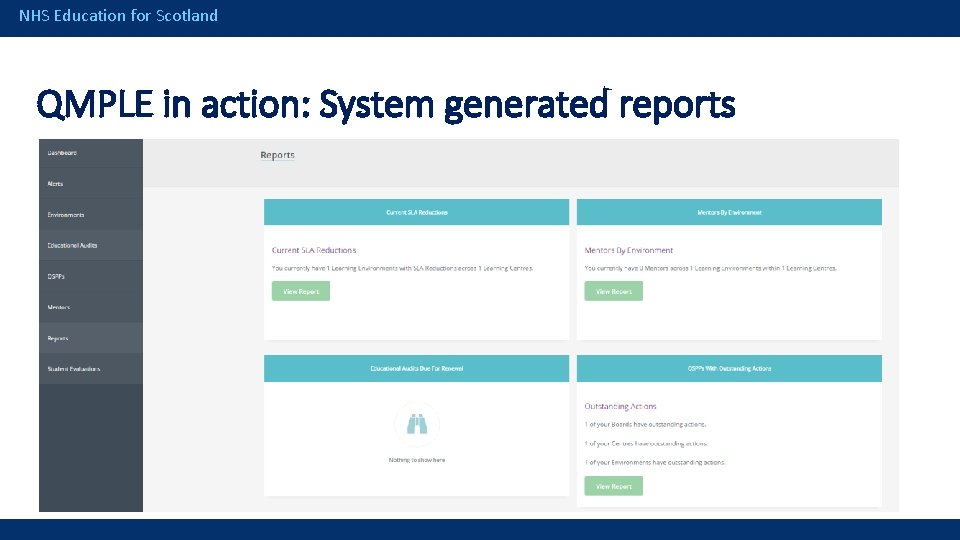Select Educational Audits sidebar item
Viewport: 960px width, 540px height.
click(91, 246)
